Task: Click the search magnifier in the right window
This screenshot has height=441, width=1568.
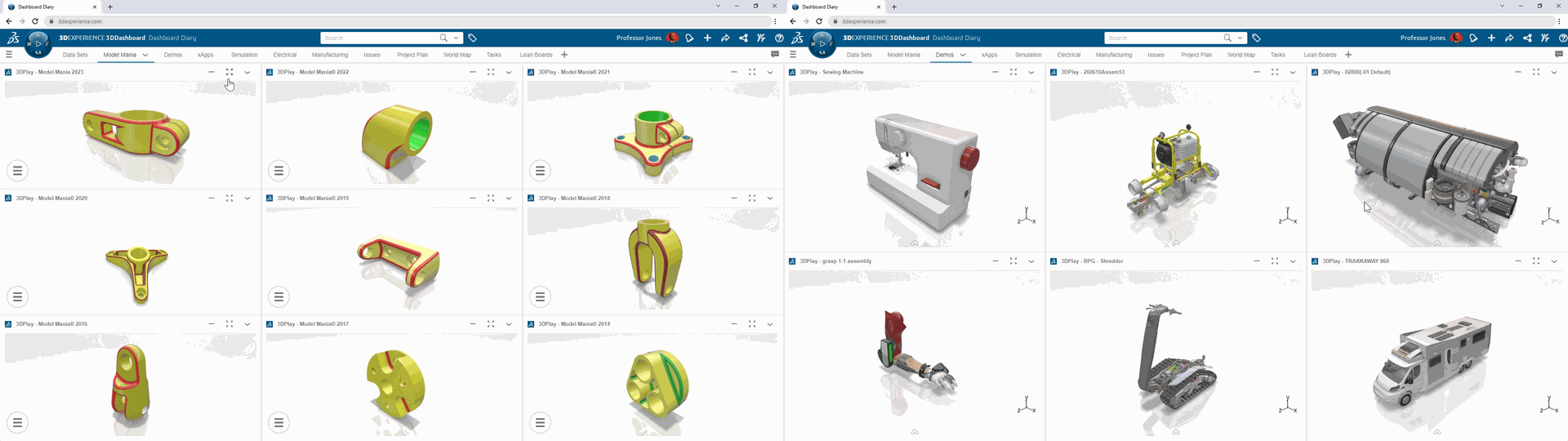Action: click(x=1227, y=38)
